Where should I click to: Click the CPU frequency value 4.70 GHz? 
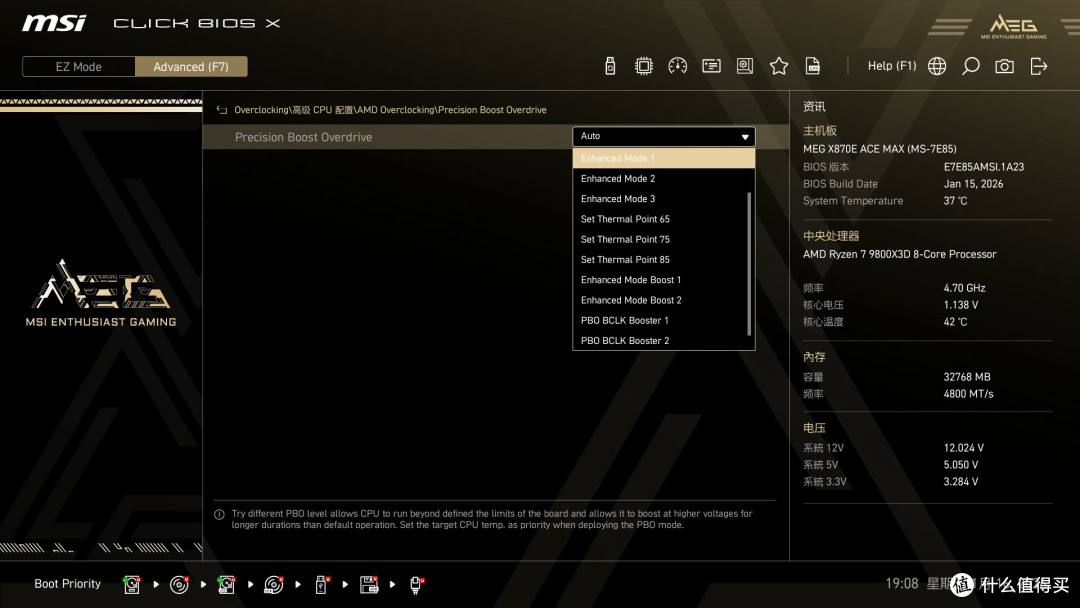(964, 289)
